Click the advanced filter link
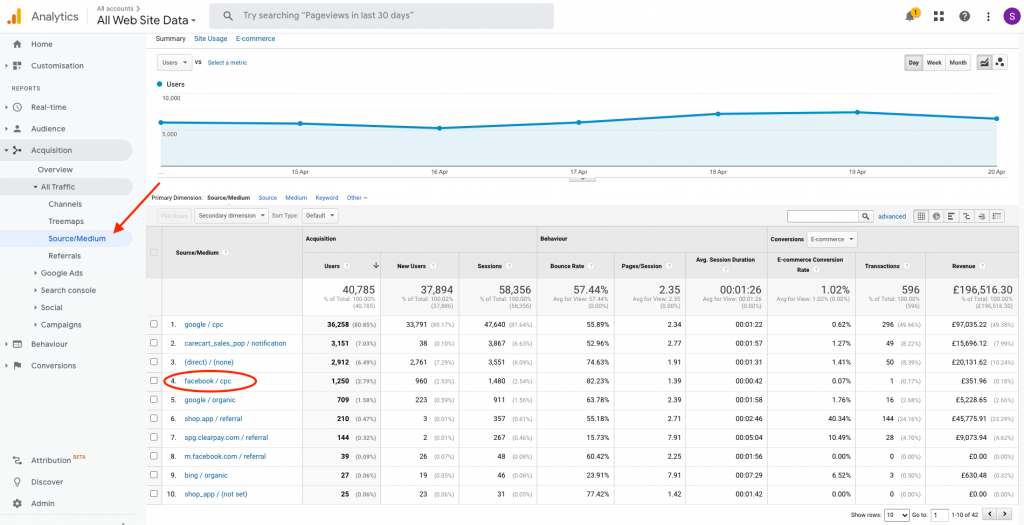Screen dimensions: 1024x525 click(891, 216)
